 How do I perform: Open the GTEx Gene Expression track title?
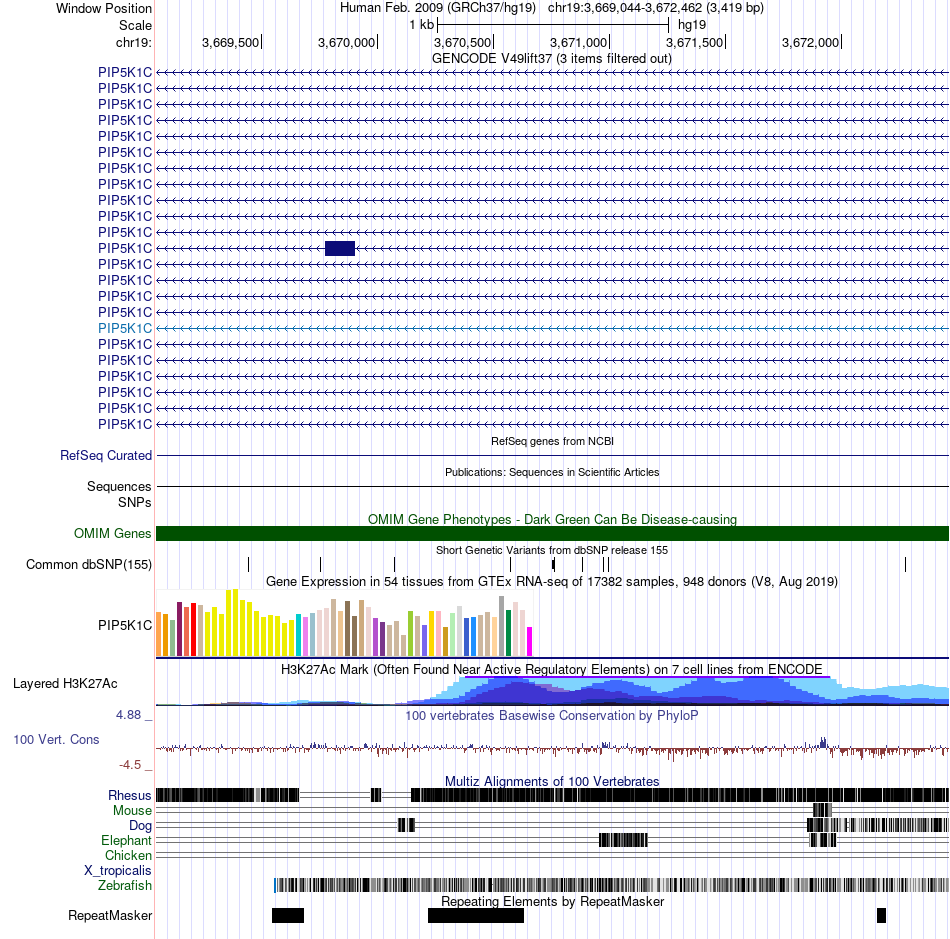(551, 582)
